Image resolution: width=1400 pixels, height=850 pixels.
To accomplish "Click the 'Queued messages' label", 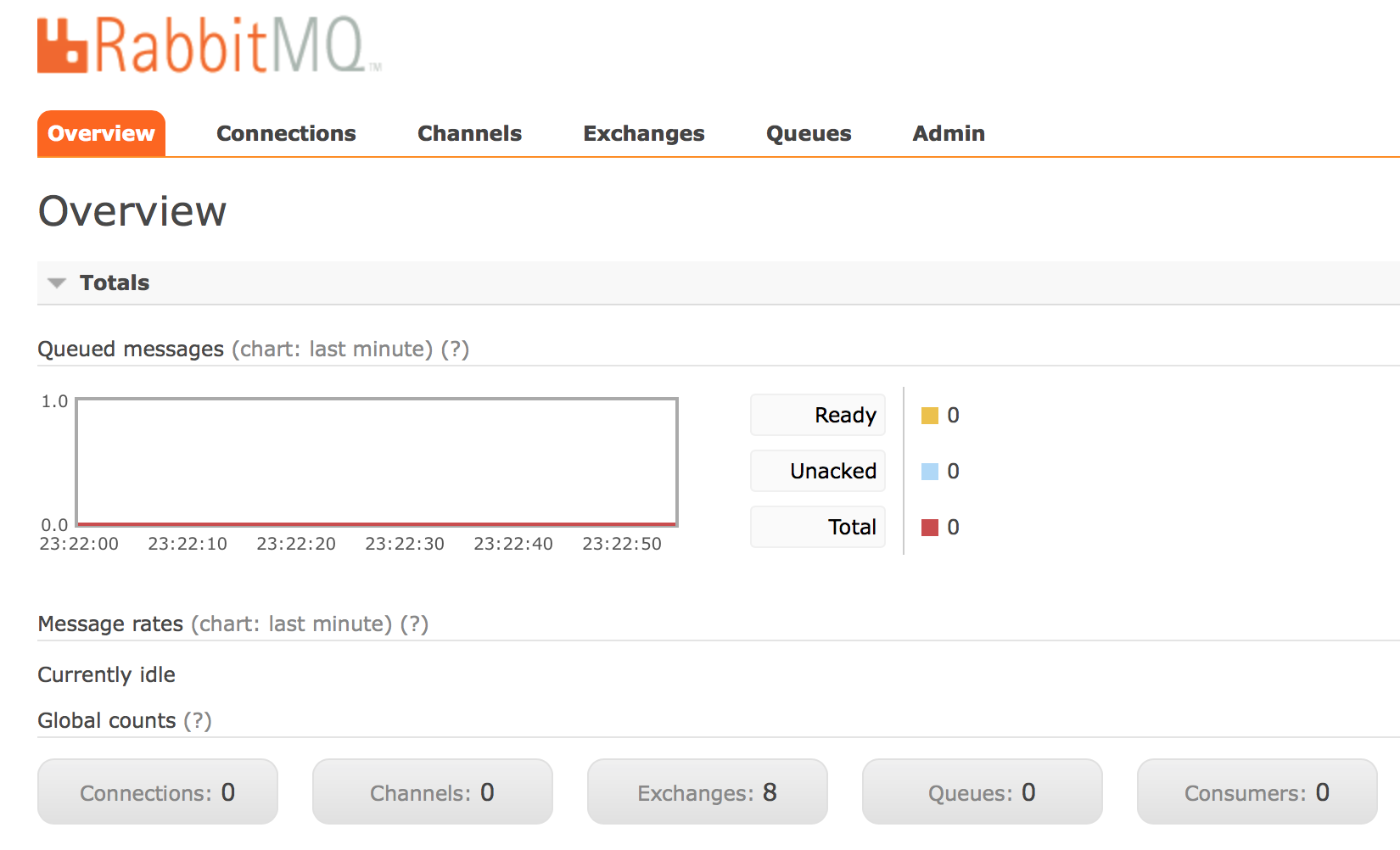I will (x=131, y=349).
